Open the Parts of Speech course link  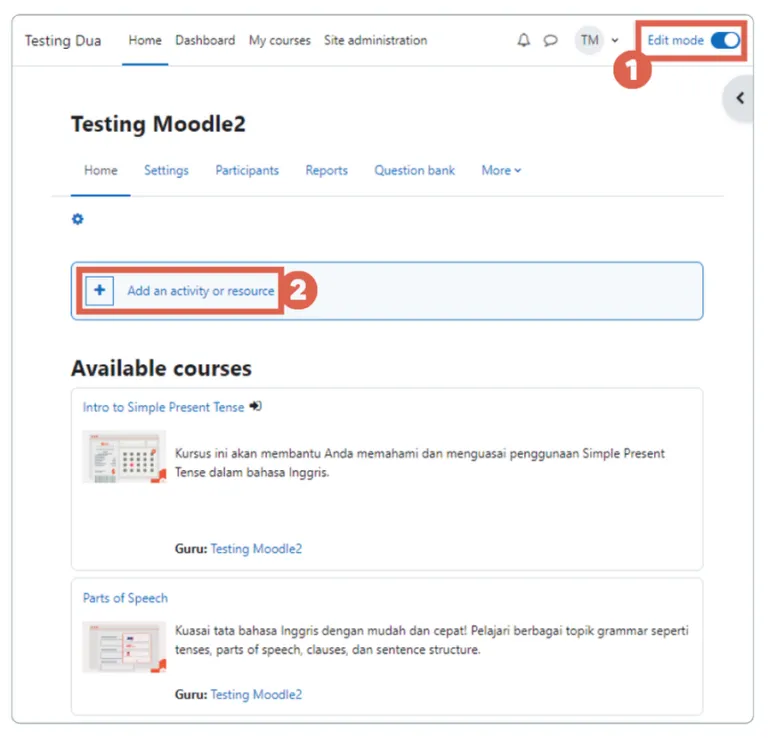pos(125,598)
